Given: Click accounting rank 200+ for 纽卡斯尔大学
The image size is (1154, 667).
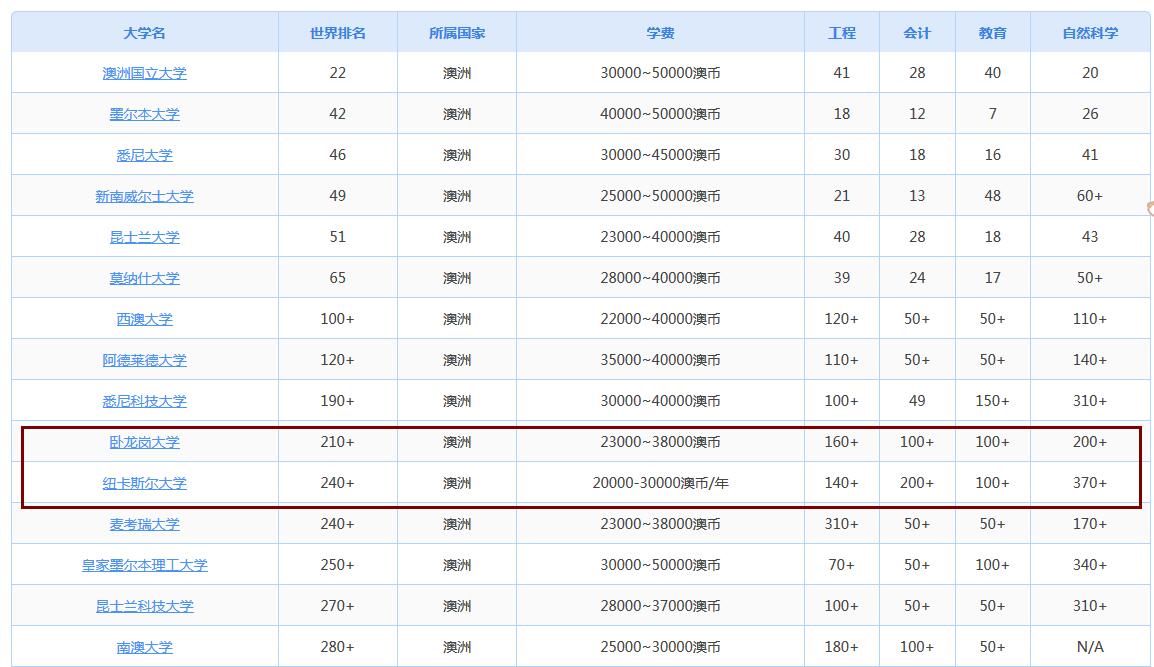Looking at the screenshot, I should [x=917, y=483].
